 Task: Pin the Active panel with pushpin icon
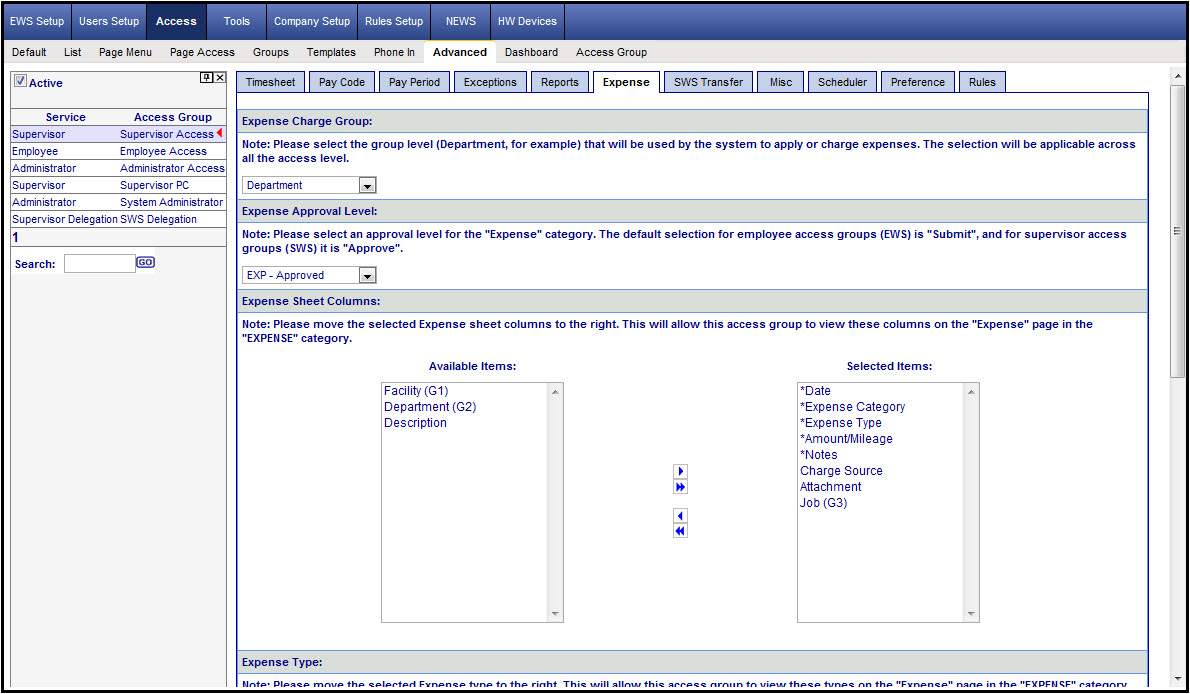pos(206,77)
